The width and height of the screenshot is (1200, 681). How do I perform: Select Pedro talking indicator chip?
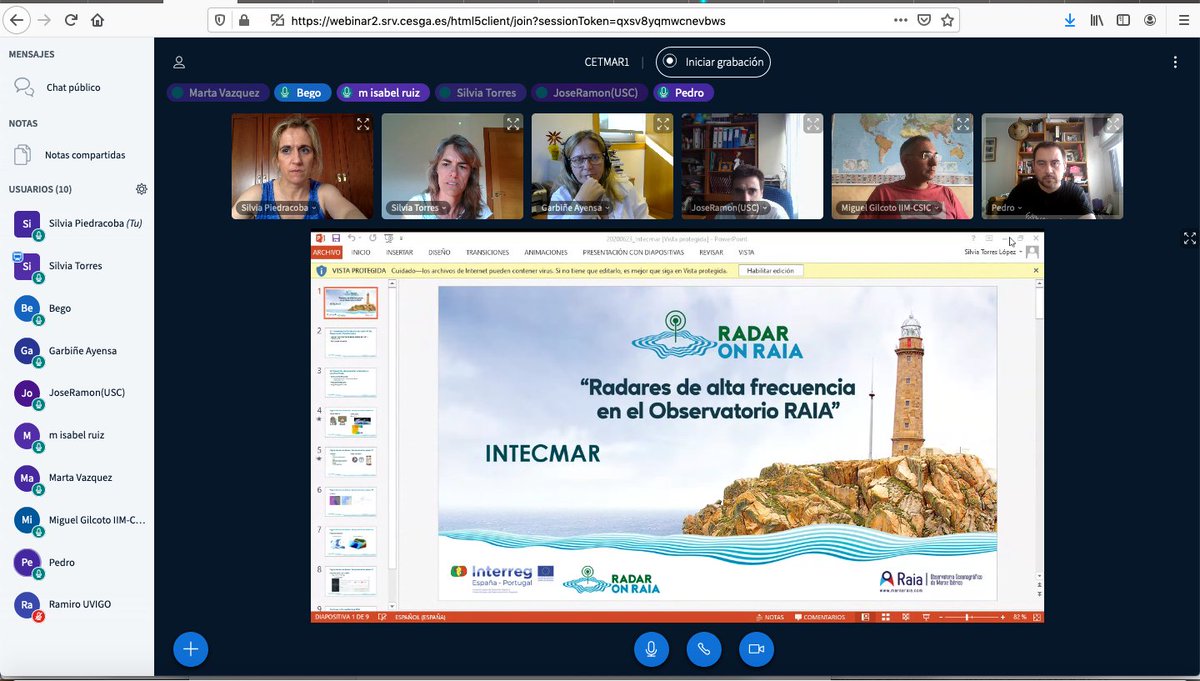pyautogui.click(x=683, y=93)
